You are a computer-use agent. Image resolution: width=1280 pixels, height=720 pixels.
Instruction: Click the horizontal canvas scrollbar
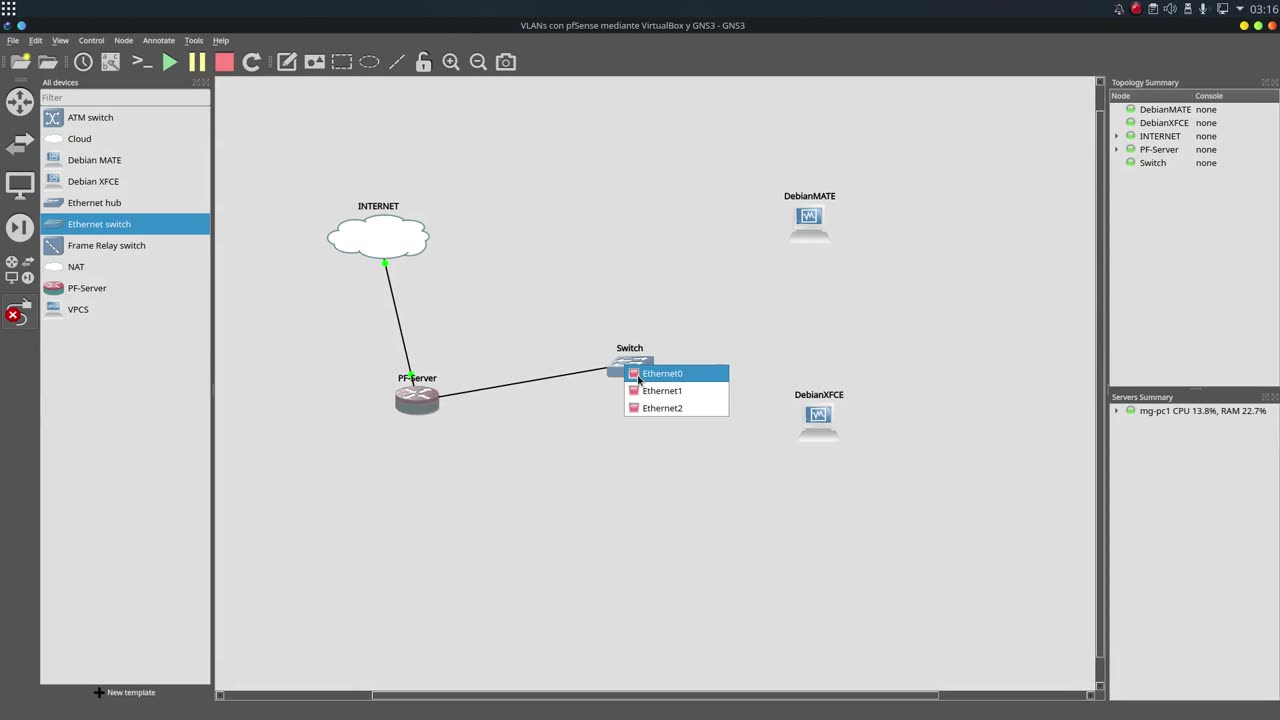pos(655,695)
